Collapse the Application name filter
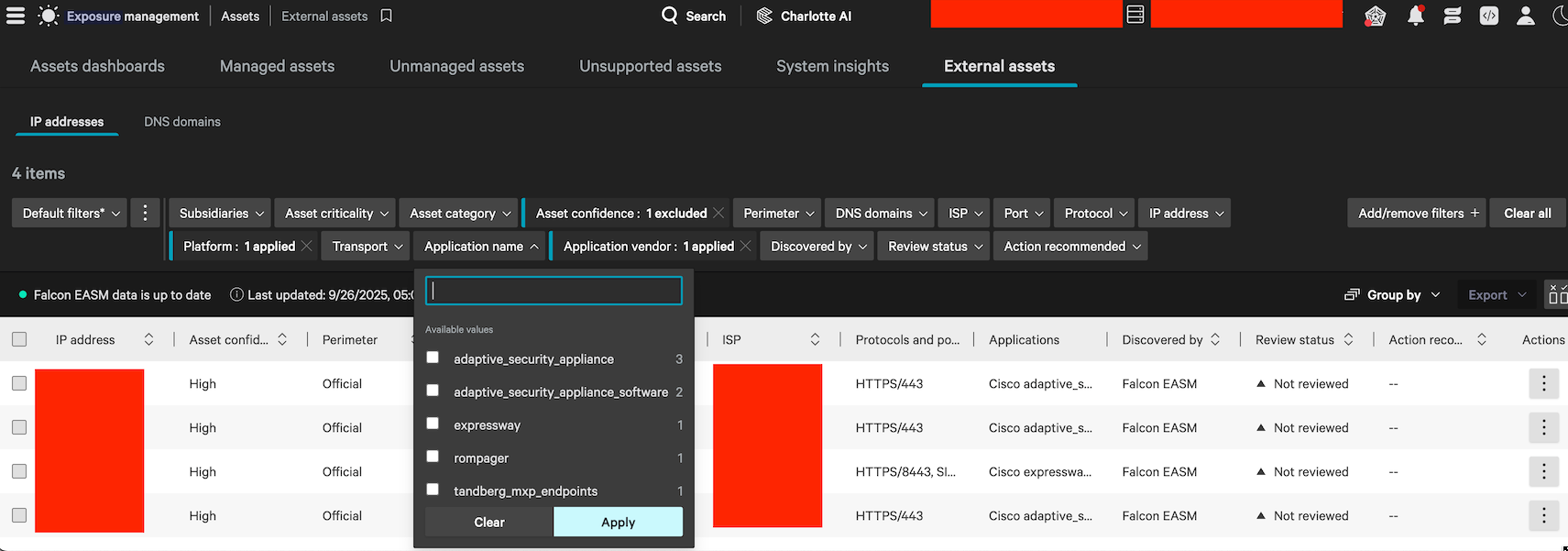 pos(479,246)
